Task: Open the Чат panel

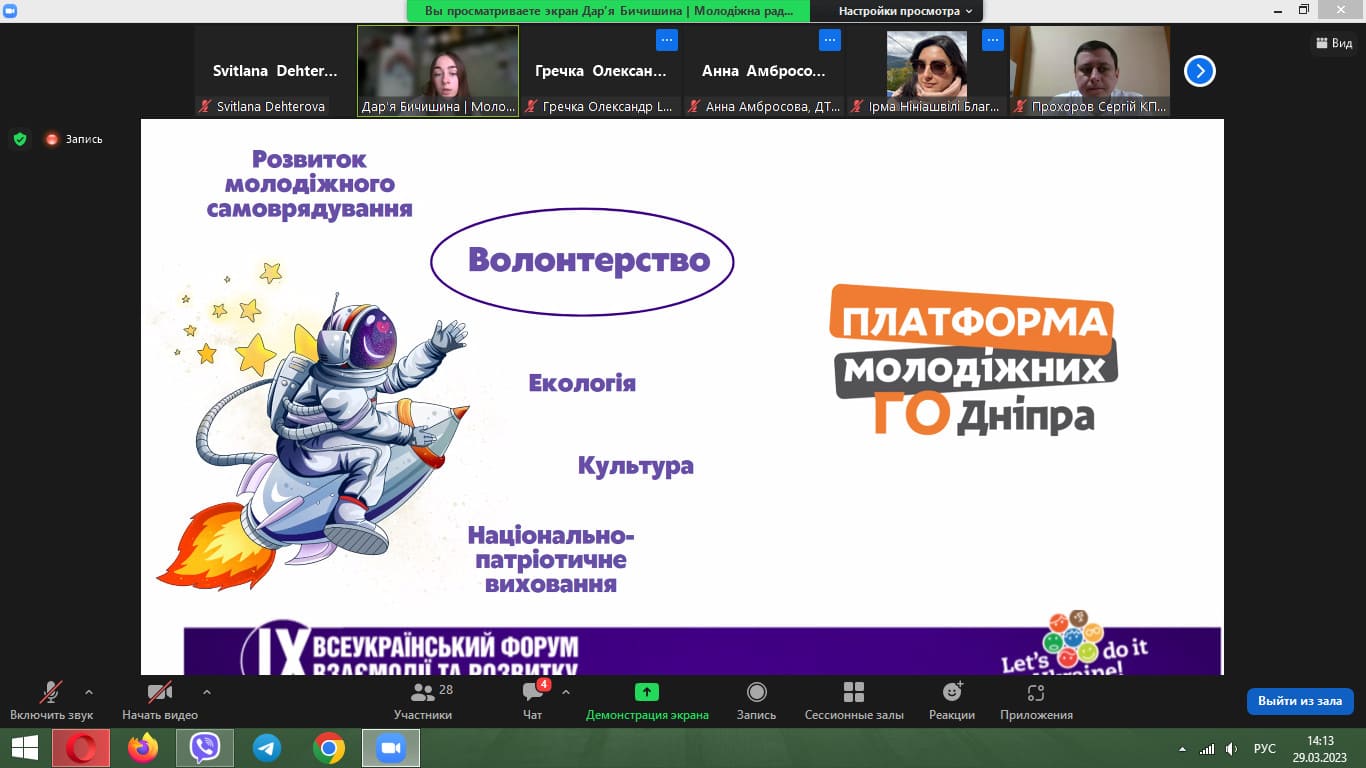Action: (533, 701)
